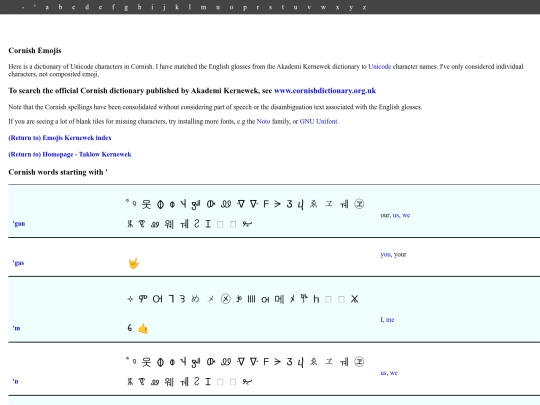The height and width of the screenshot is (405, 540).
Task: Click the number 6 glyph in 'm row
Action: pos(129,328)
